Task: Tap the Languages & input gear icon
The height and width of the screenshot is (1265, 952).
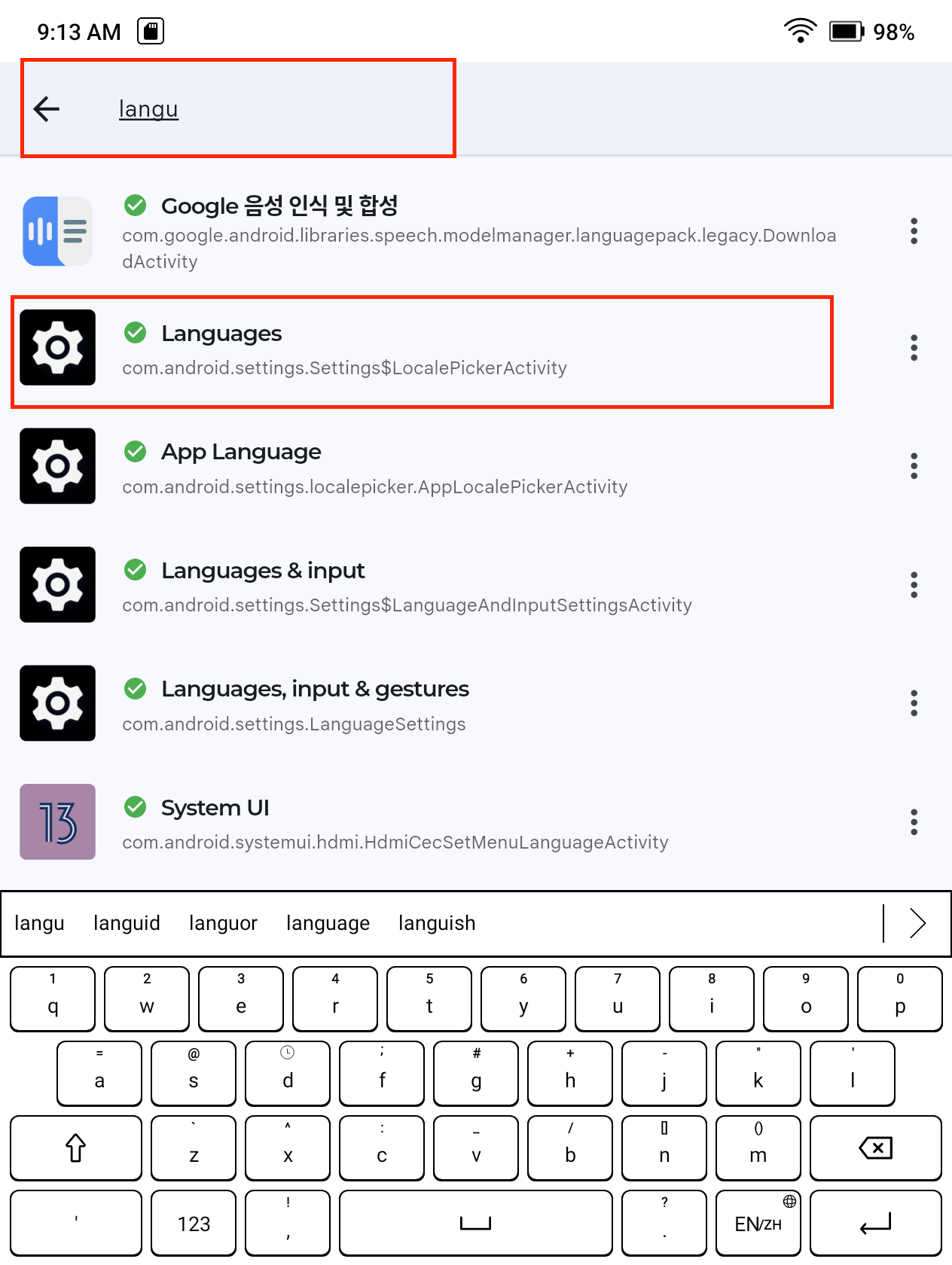Action: pyautogui.click(x=57, y=584)
